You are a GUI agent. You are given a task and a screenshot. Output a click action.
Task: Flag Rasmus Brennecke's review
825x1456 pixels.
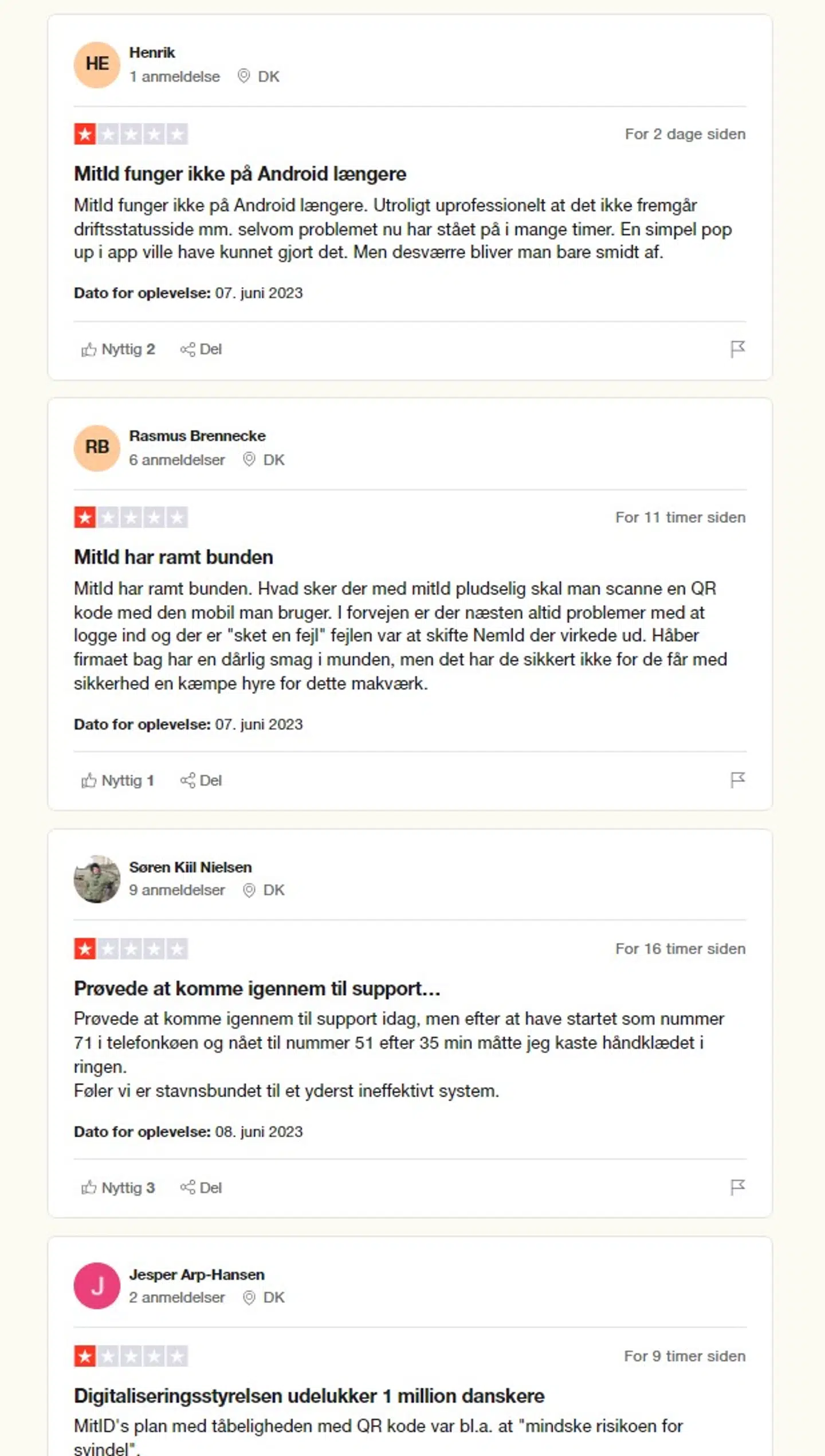coord(737,780)
